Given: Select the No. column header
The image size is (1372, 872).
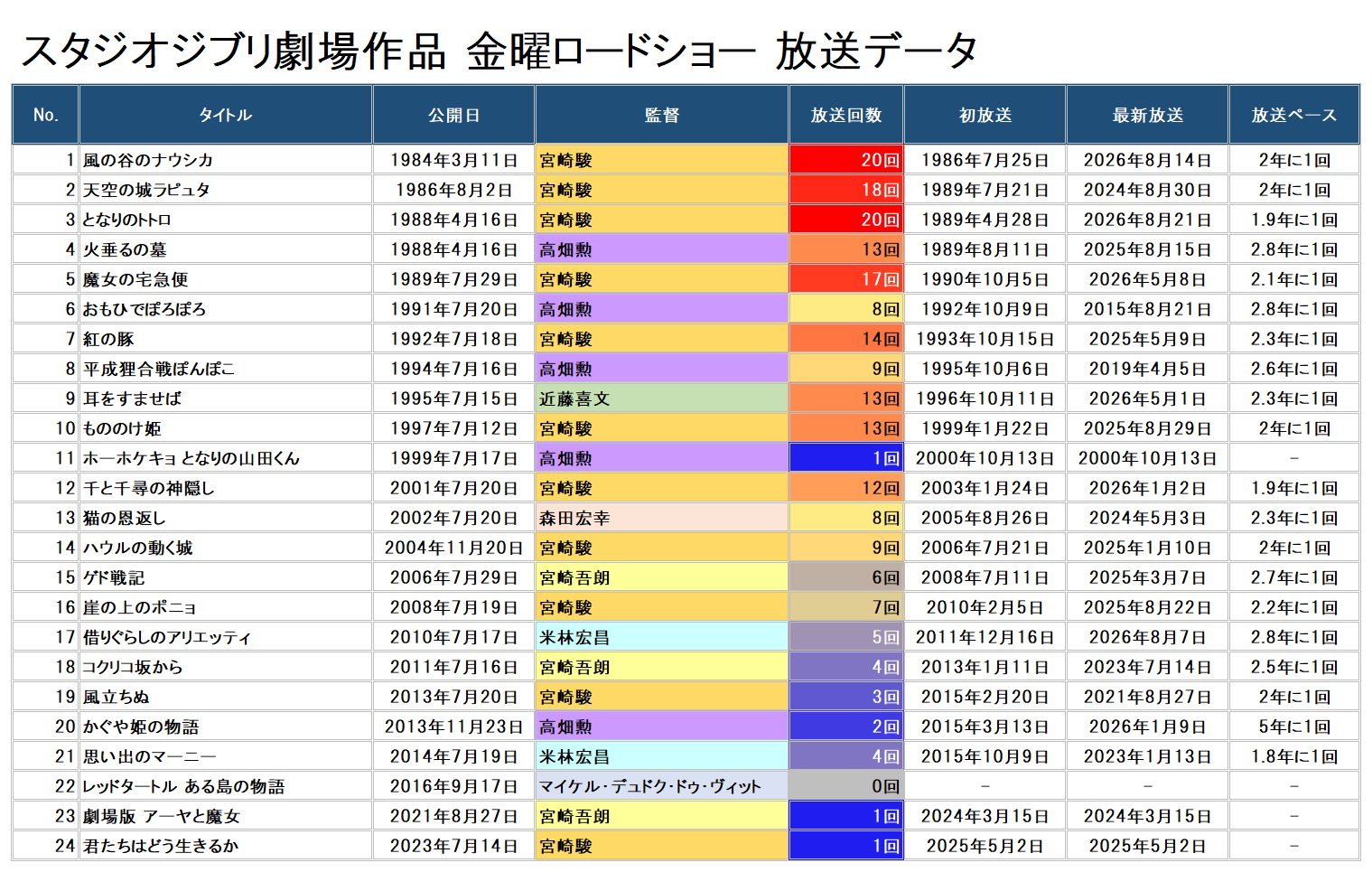Looking at the screenshot, I should 46,115.
